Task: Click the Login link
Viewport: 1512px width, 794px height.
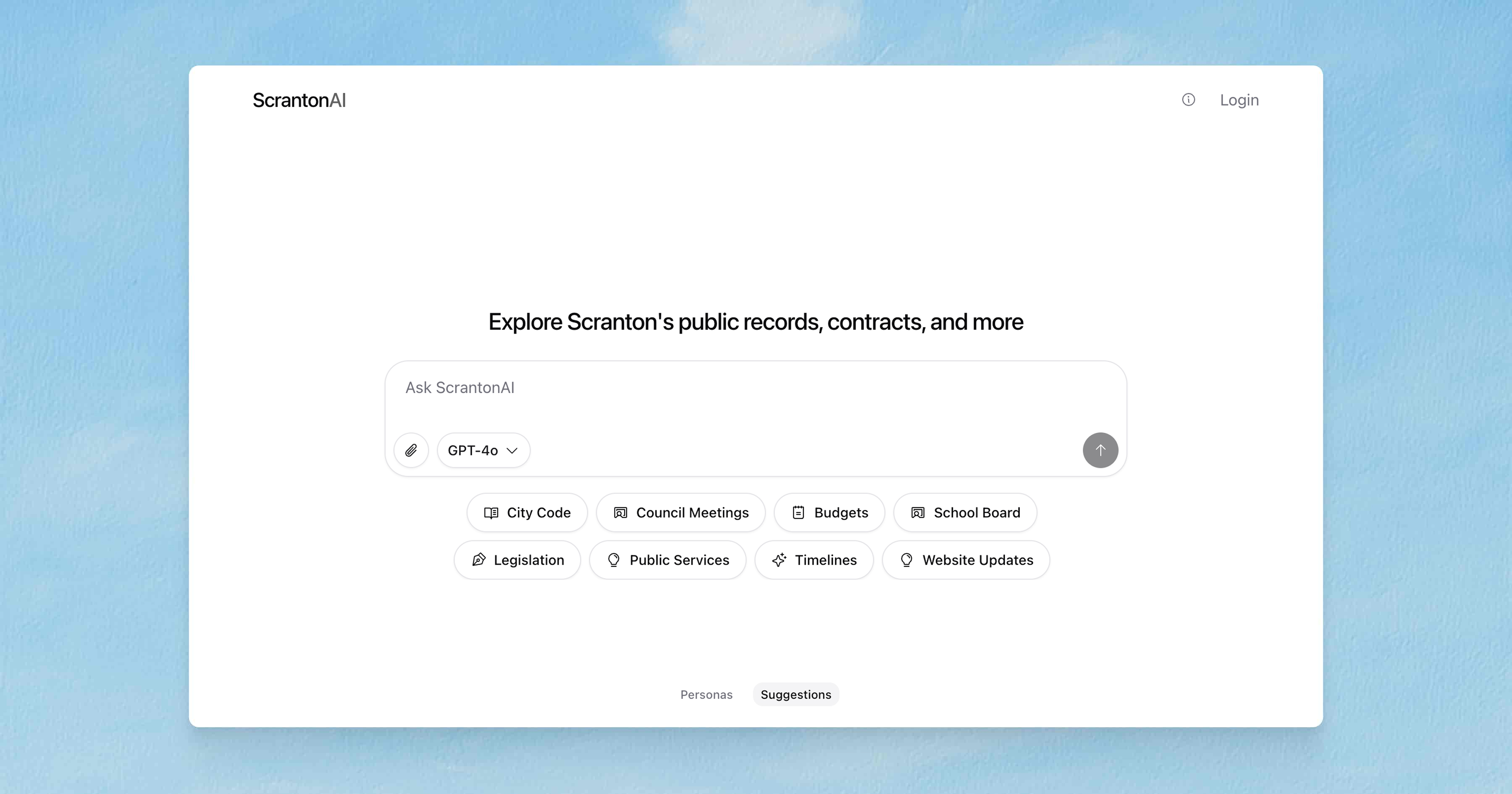Action: tap(1239, 100)
